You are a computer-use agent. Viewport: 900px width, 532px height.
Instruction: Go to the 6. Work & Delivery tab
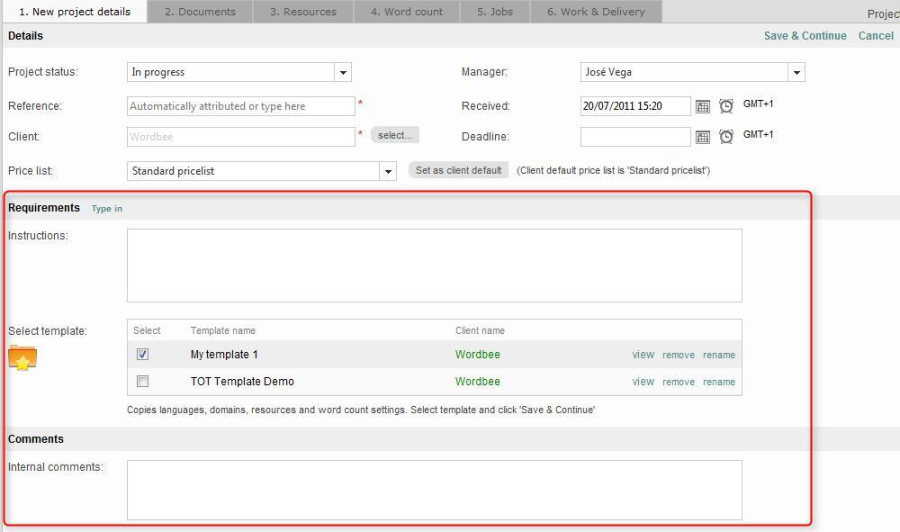coord(595,12)
